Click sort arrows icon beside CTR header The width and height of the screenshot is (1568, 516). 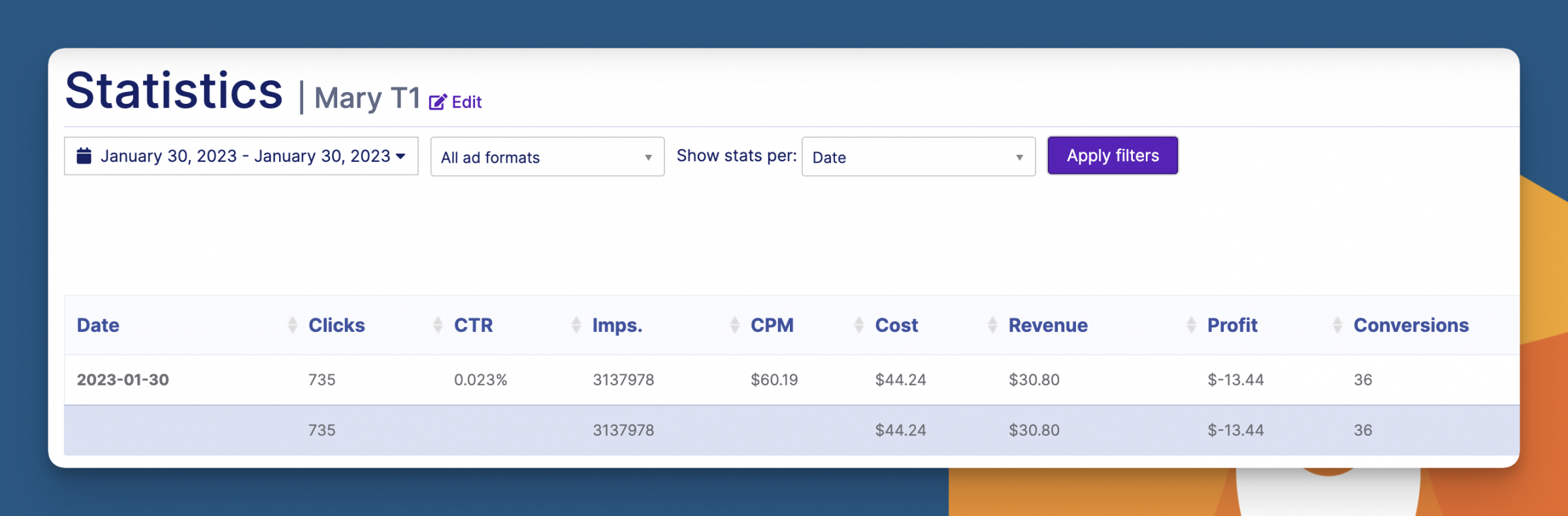pos(576,325)
